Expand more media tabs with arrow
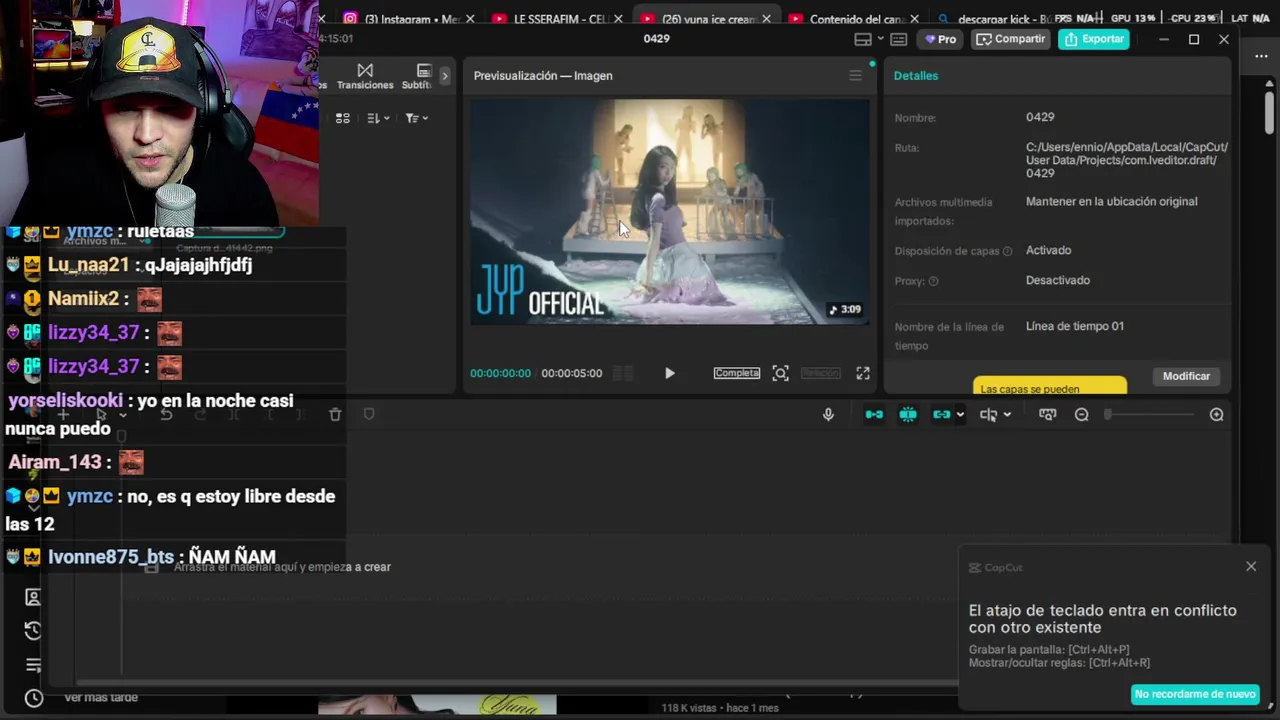Screen dimensions: 1280x720 coord(445,76)
